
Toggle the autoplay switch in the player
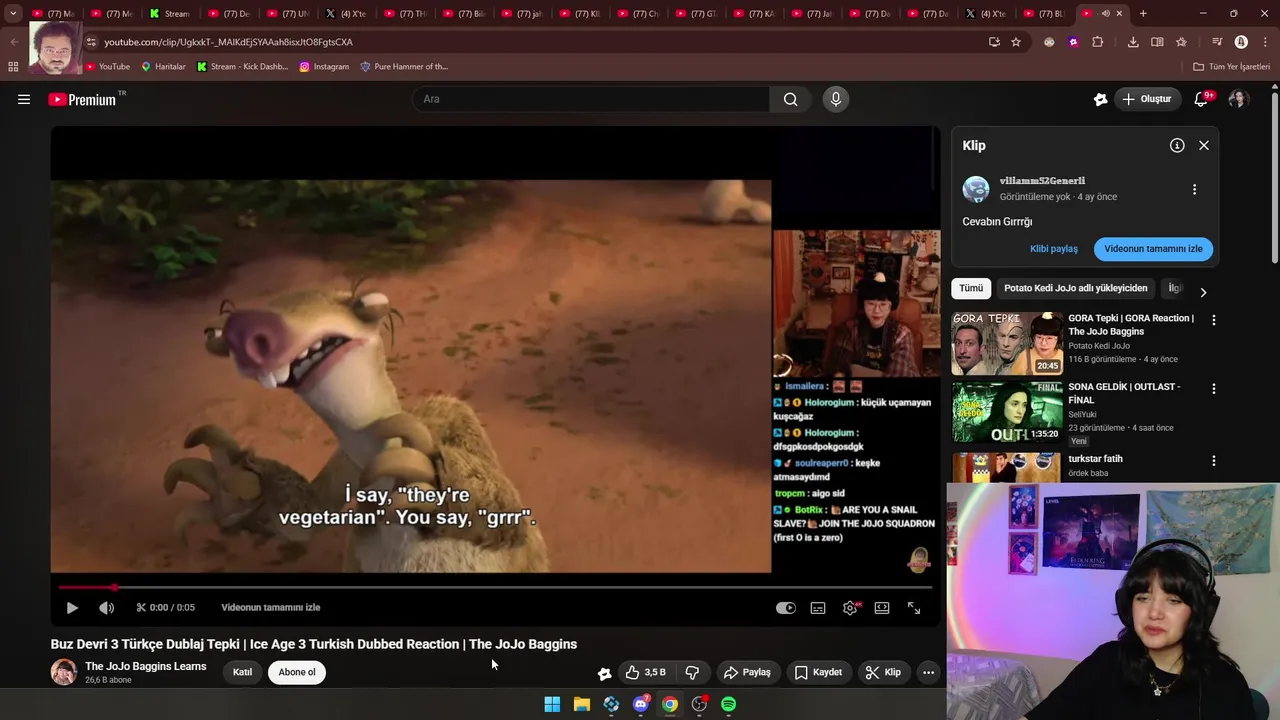point(786,607)
